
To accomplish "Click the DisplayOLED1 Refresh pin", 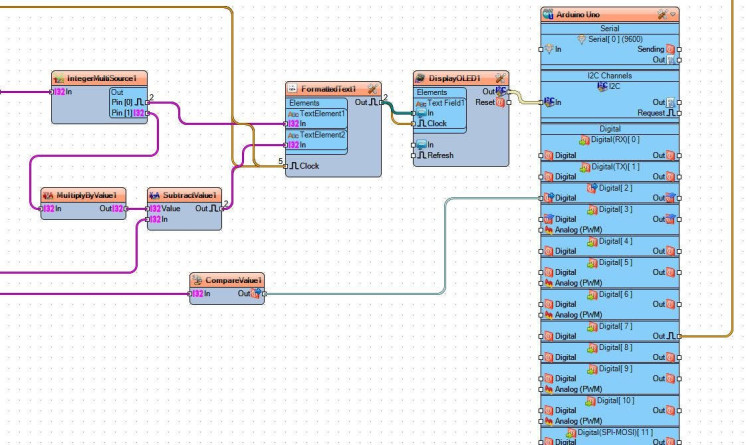I will pos(413,155).
